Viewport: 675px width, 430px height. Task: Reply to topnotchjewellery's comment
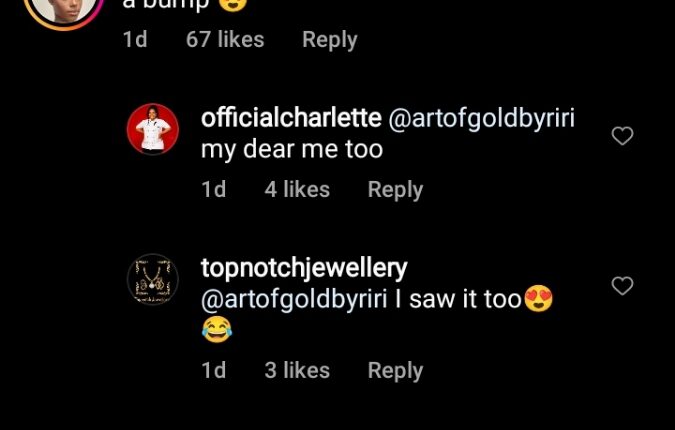coord(395,370)
